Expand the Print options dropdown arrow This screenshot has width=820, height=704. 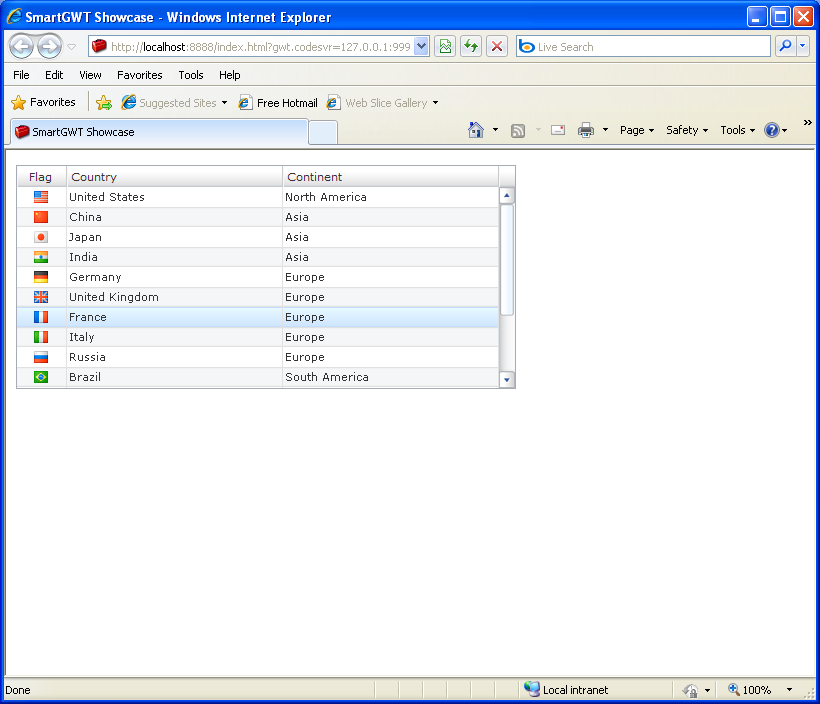605,130
